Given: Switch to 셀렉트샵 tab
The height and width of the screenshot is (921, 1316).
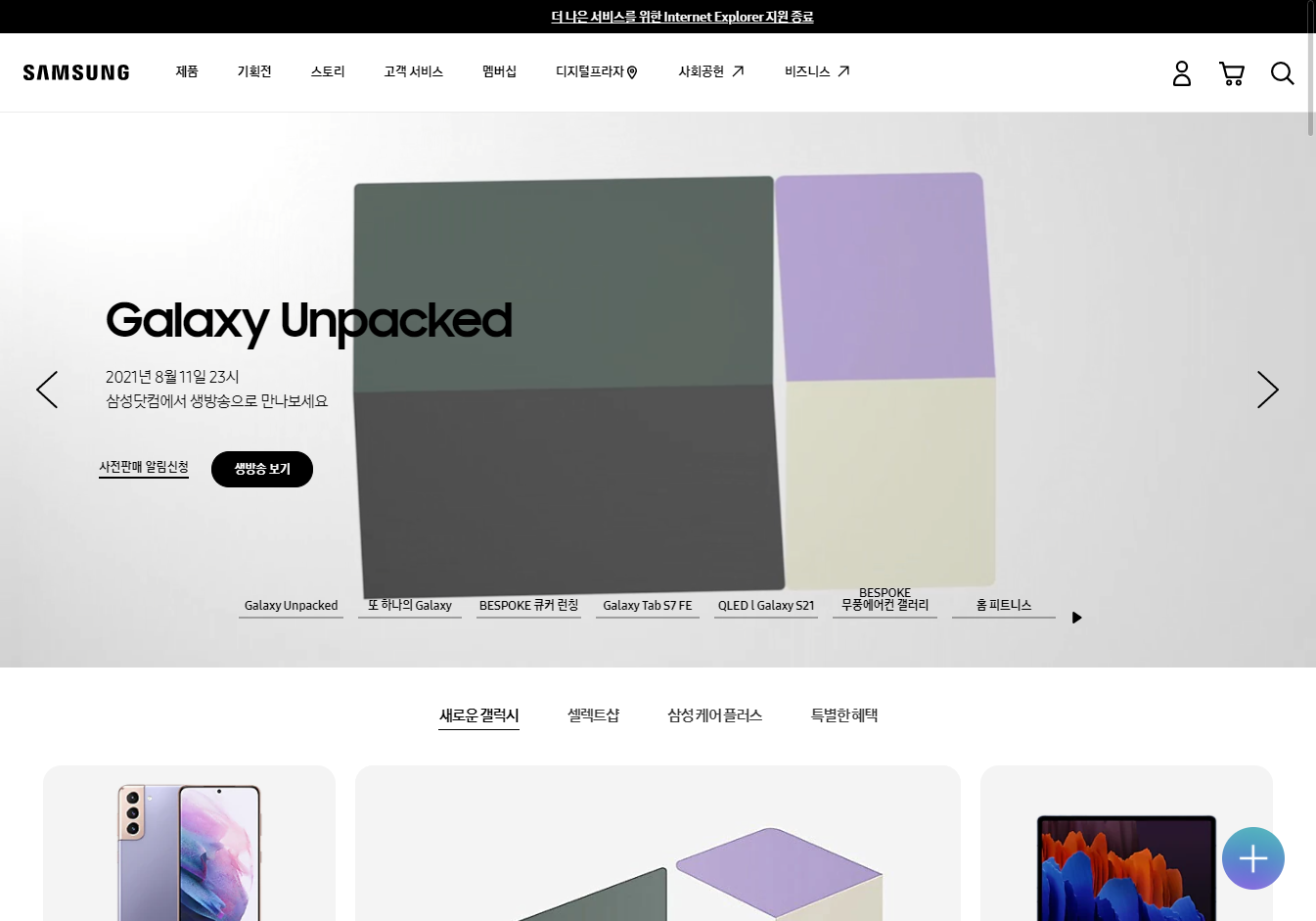Looking at the screenshot, I should tap(593, 716).
